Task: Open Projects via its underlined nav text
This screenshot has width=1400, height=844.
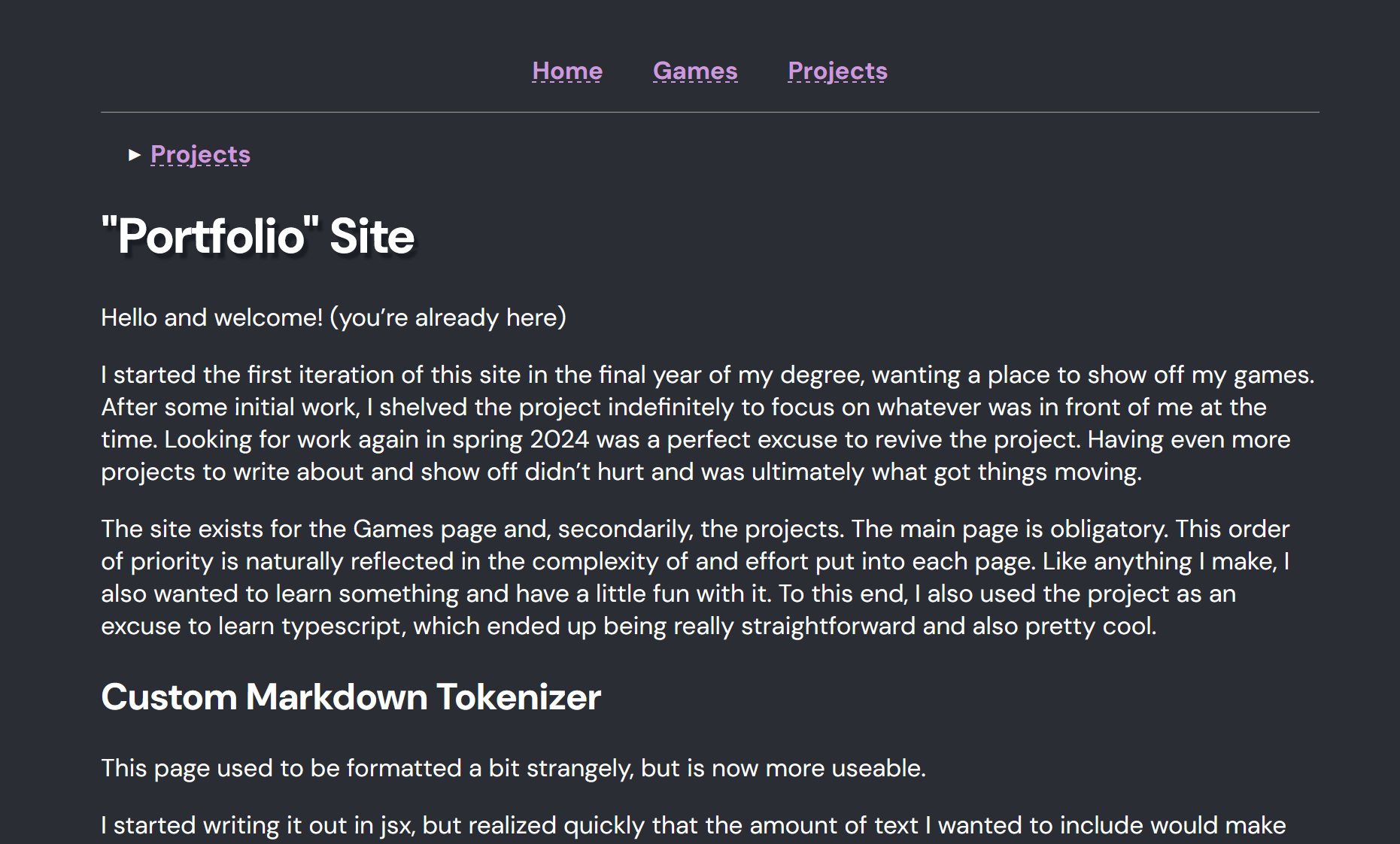Action: point(837,71)
